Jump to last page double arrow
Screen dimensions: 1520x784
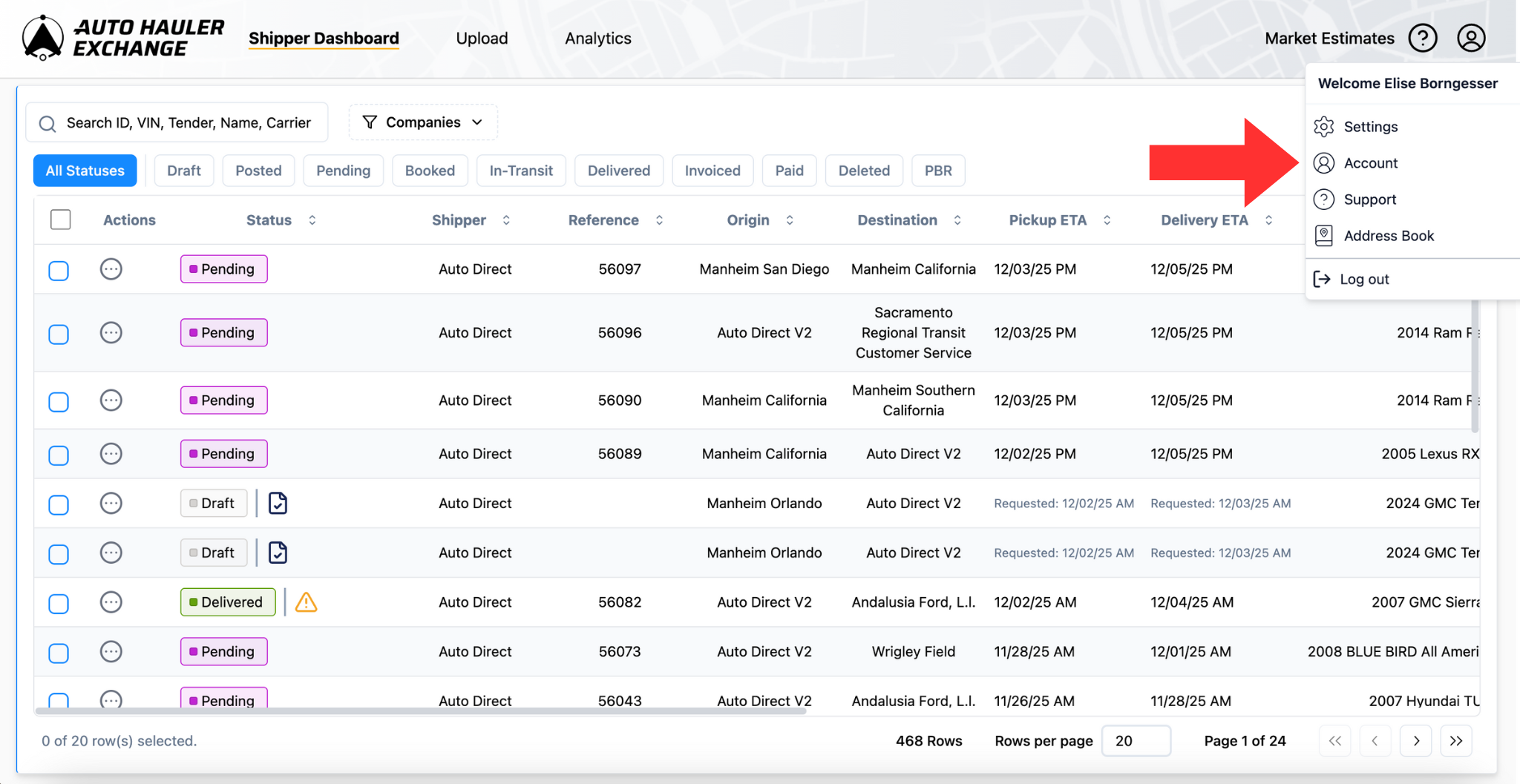point(1455,741)
